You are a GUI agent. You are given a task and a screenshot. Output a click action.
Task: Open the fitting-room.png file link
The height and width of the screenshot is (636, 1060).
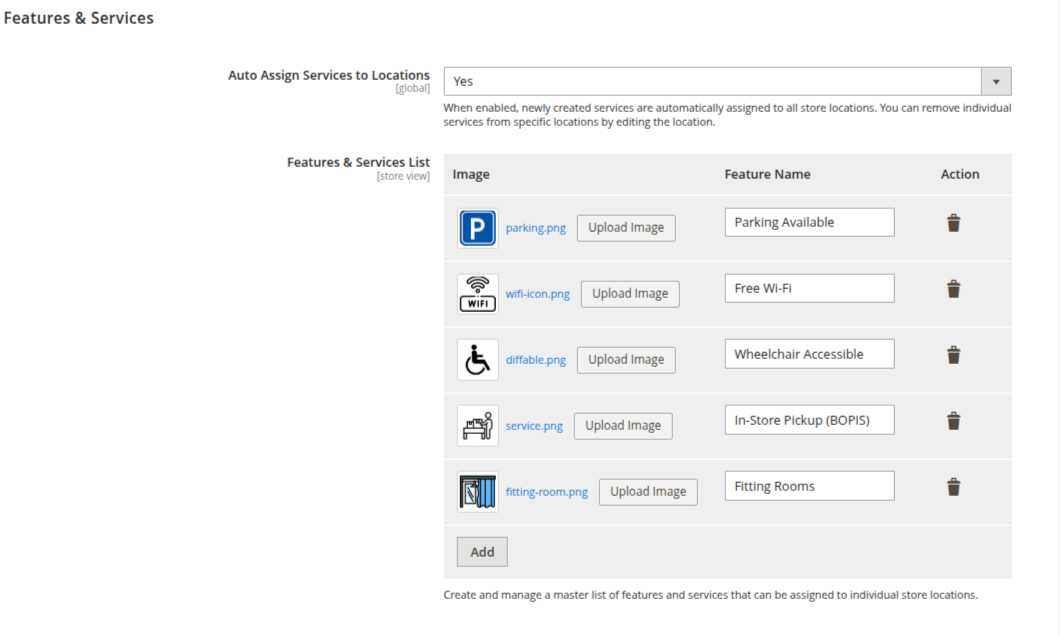click(546, 492)
